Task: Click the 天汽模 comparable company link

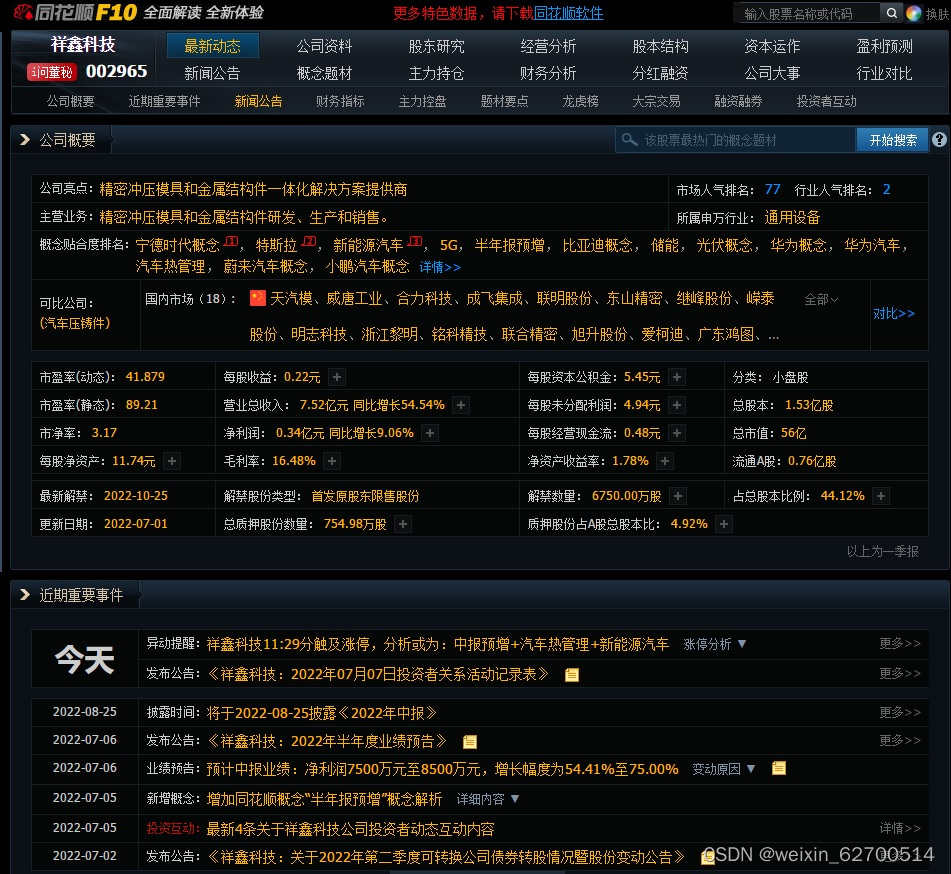Action: point(291,298)
